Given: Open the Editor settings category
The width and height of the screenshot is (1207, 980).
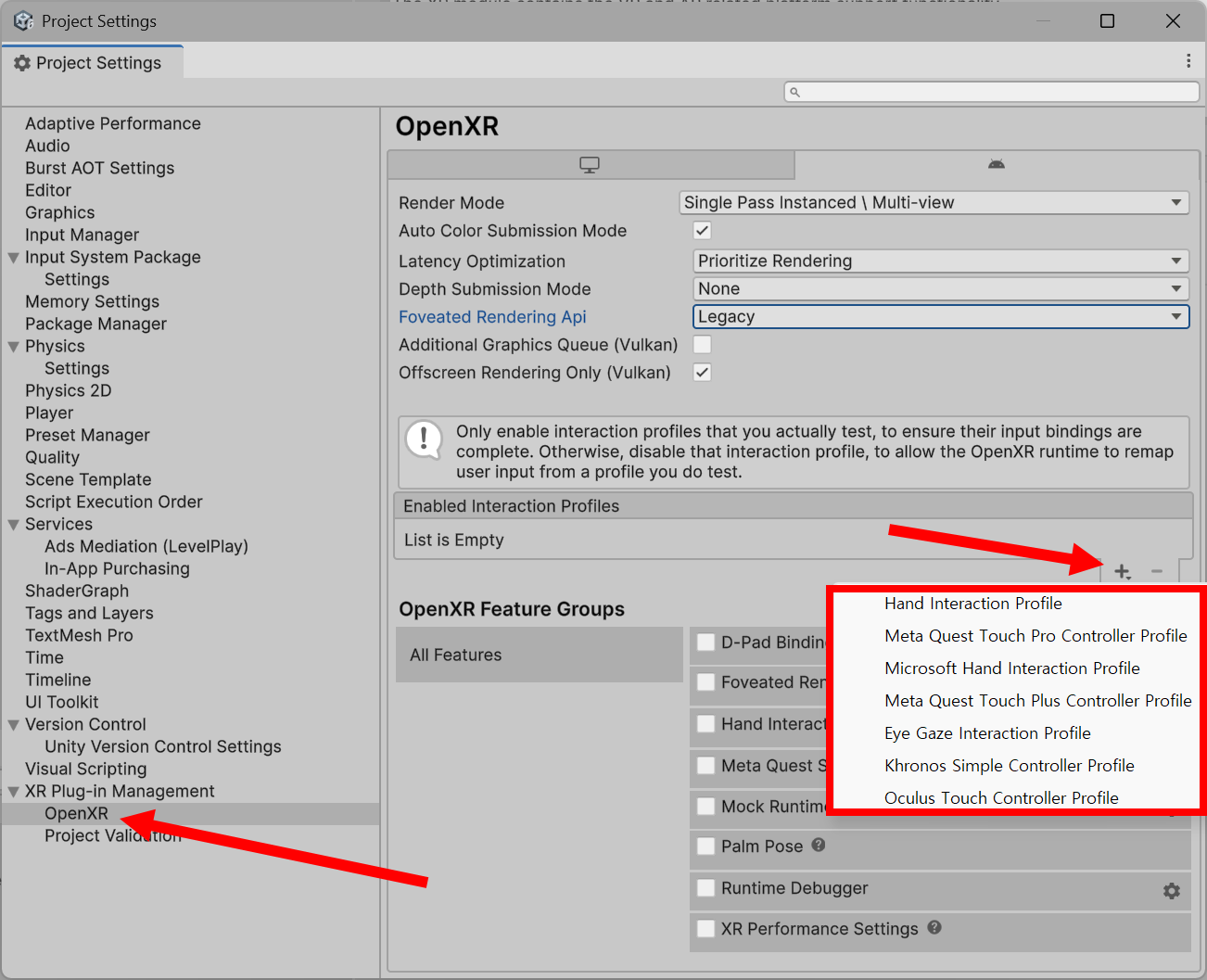Looking at the screenshot, I should point(48,191).
